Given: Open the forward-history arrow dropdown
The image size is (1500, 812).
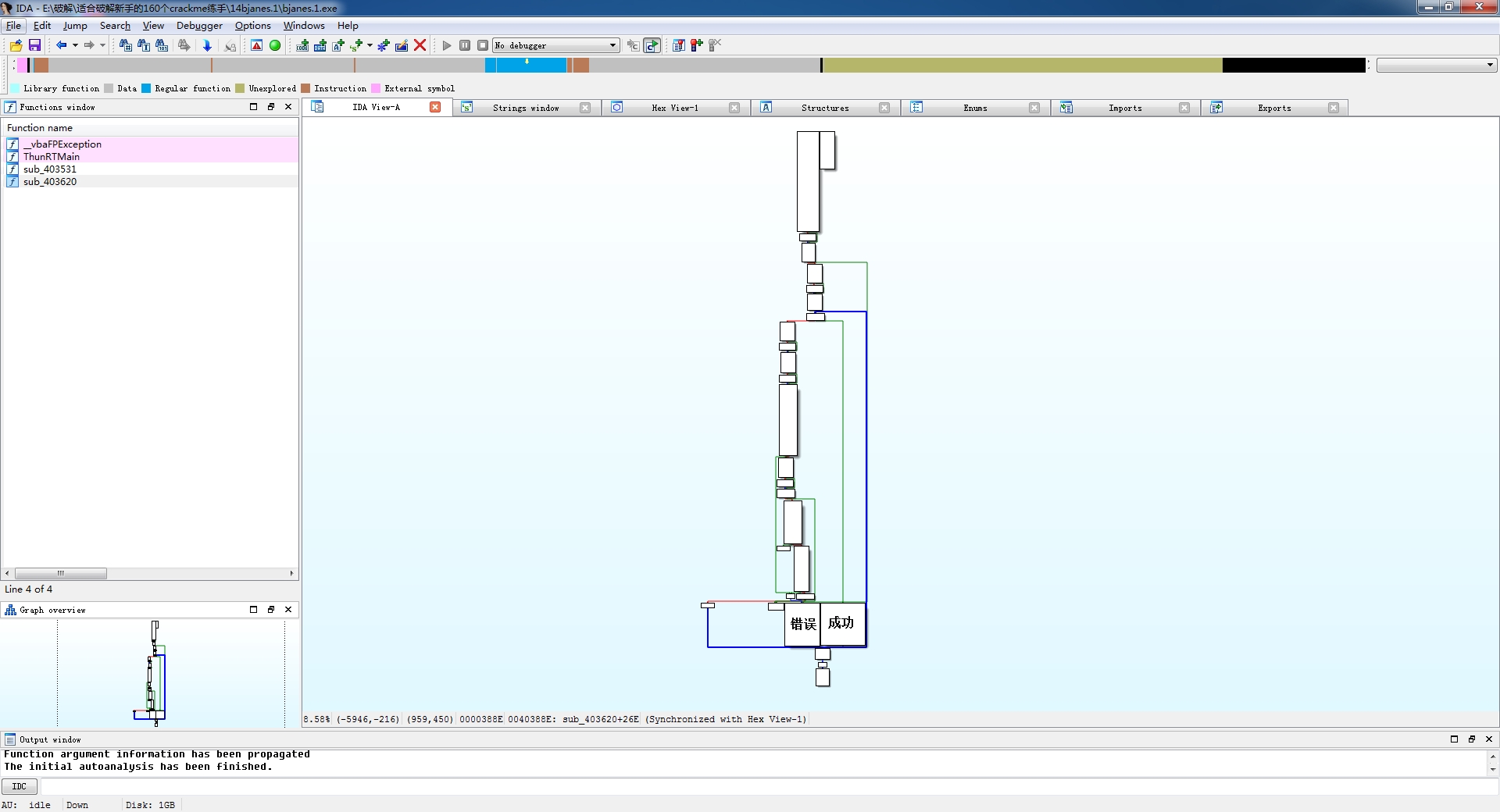Looking at the screenshot, I should (102, 45).
